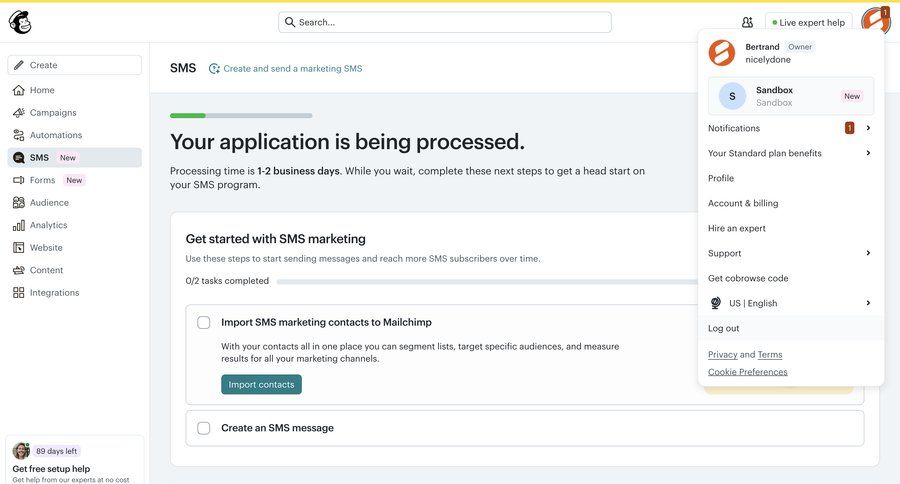The height and width of the screenshot is (484, 900).
Task: Click the Create an SMS message heading
Action: coord(277,428)
